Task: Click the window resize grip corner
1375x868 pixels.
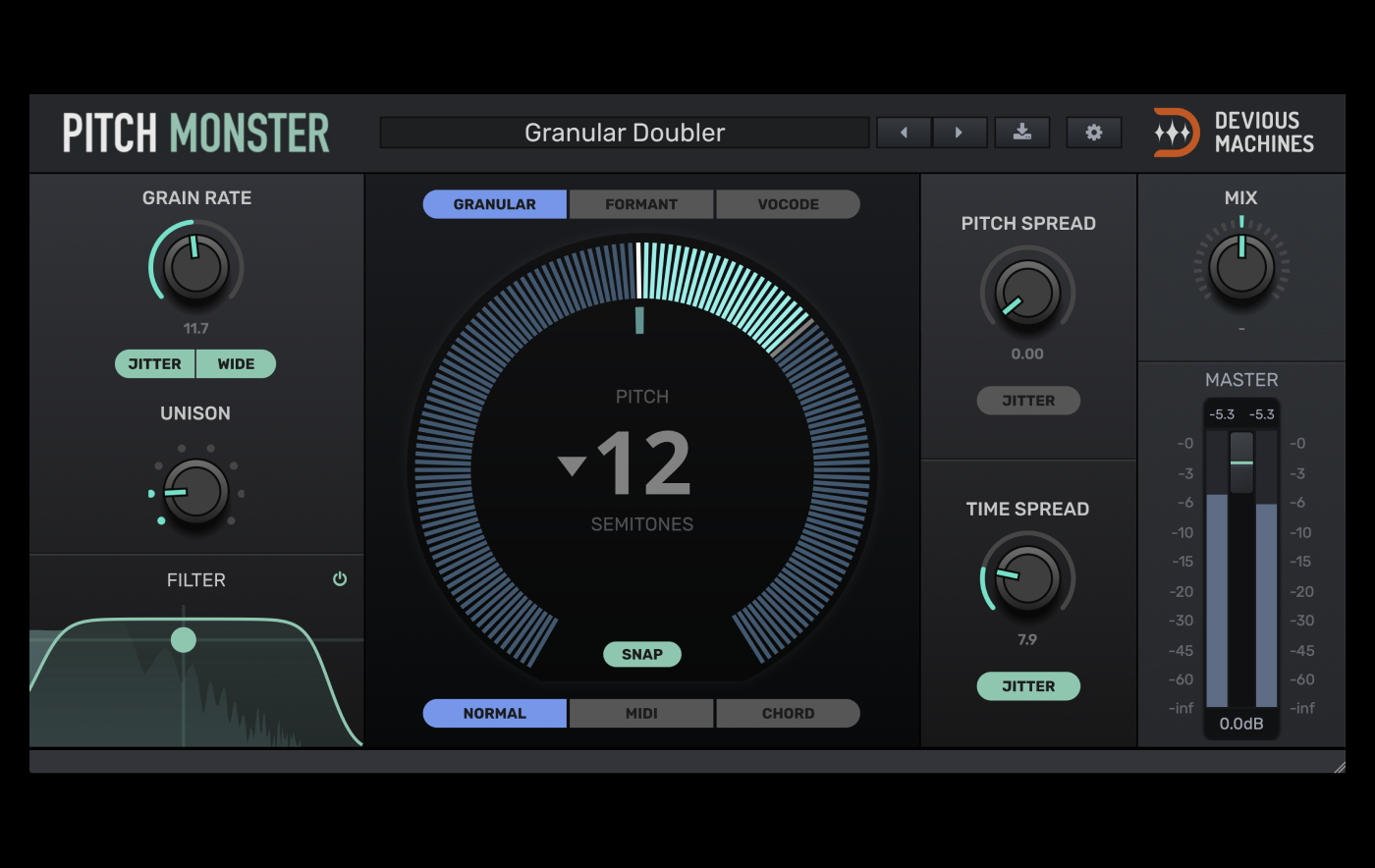Action: pyautogui.click(x=1340, y=767)
